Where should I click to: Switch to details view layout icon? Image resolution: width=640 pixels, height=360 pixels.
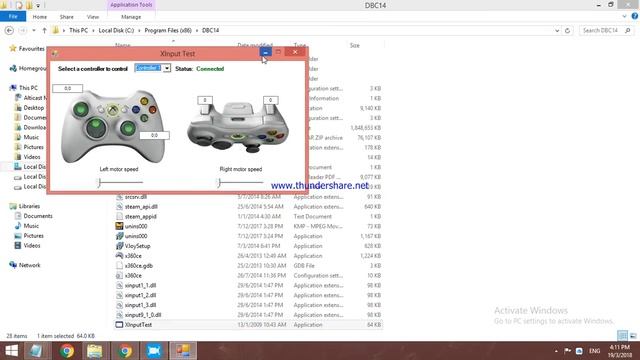[622, 336]
